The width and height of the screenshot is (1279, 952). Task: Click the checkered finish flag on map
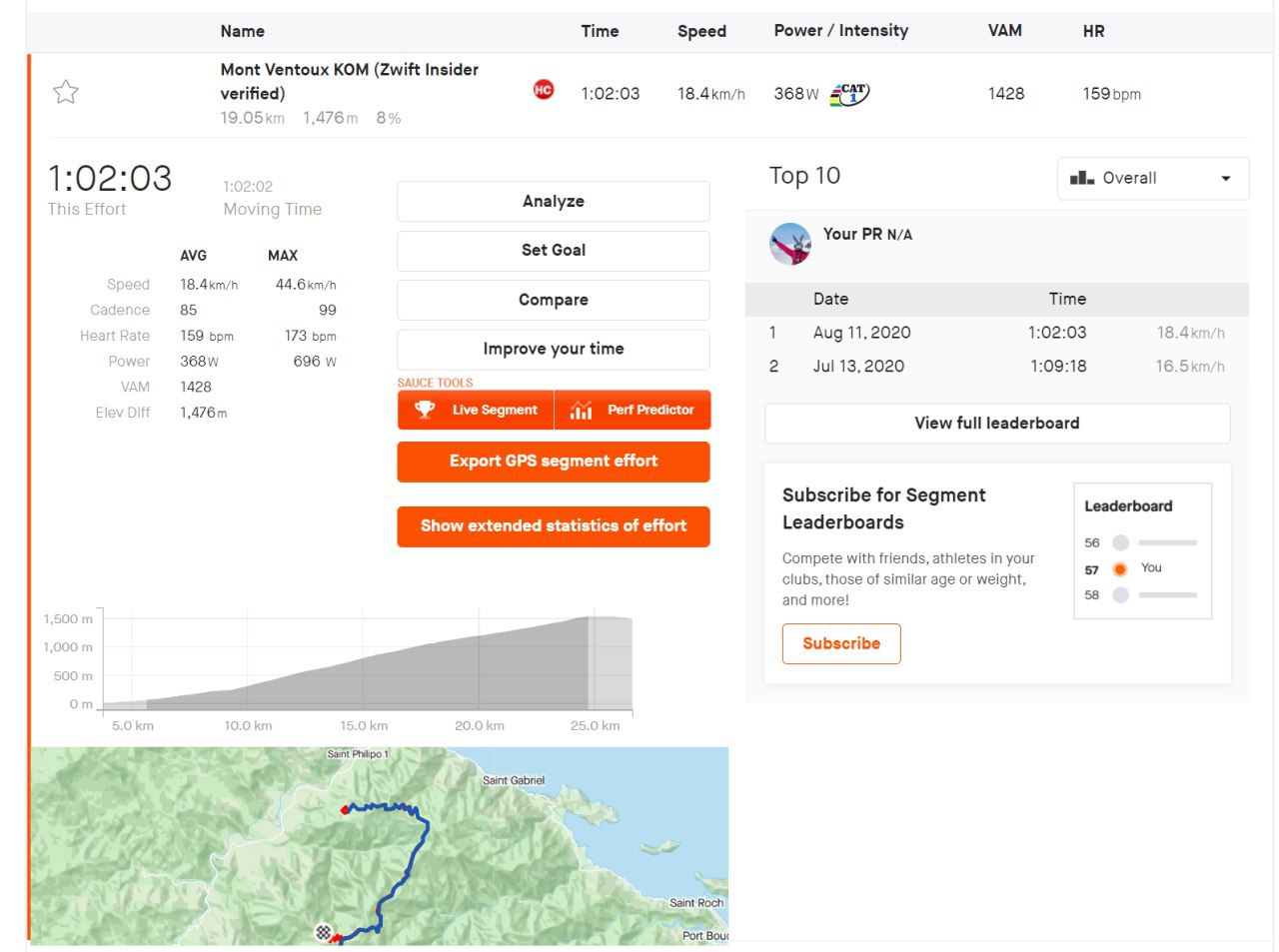point(323,932)
